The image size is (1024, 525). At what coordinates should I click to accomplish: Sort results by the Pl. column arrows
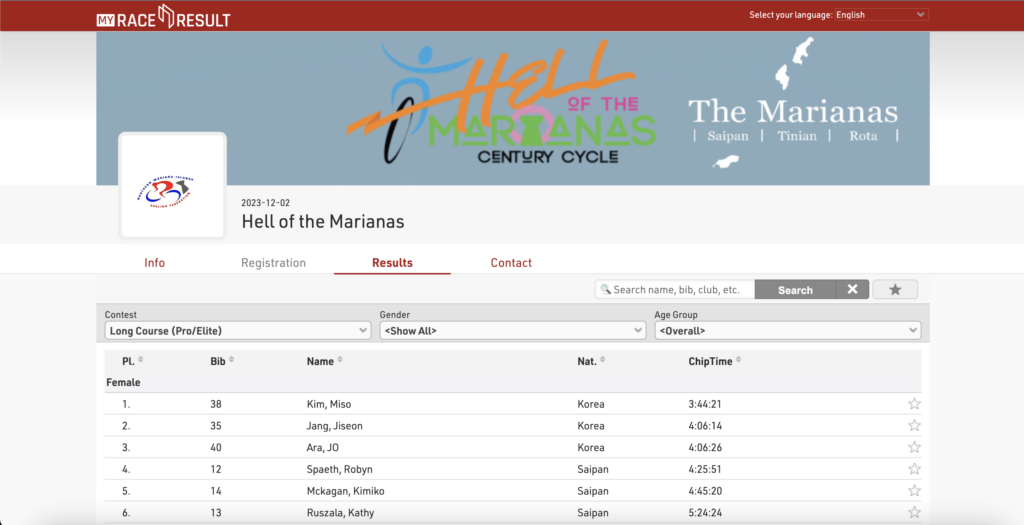(140, 361)
